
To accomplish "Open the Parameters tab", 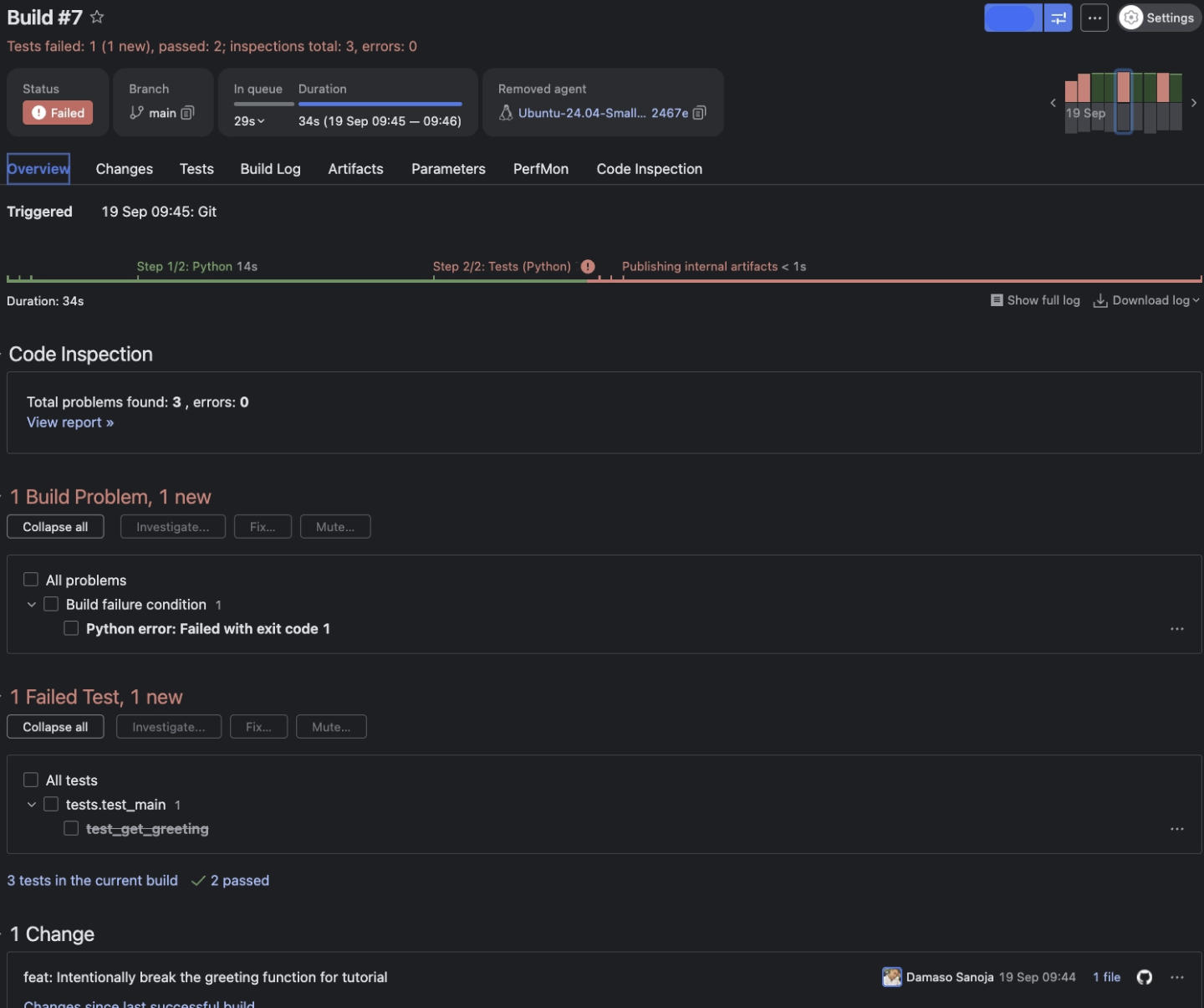I will tap(448, 169).
